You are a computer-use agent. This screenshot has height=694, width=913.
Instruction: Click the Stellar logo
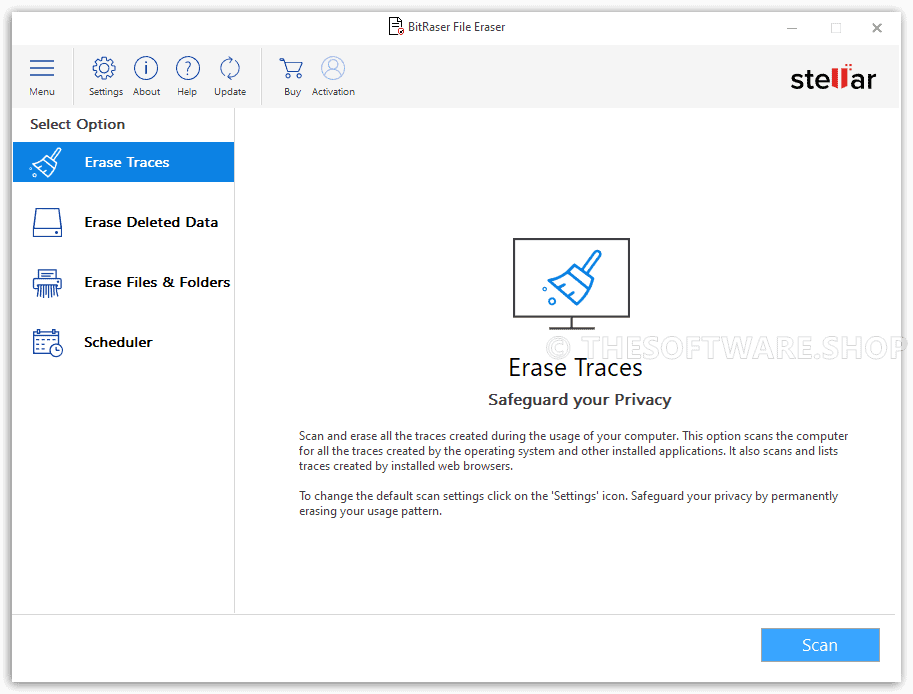coord(833,77)
